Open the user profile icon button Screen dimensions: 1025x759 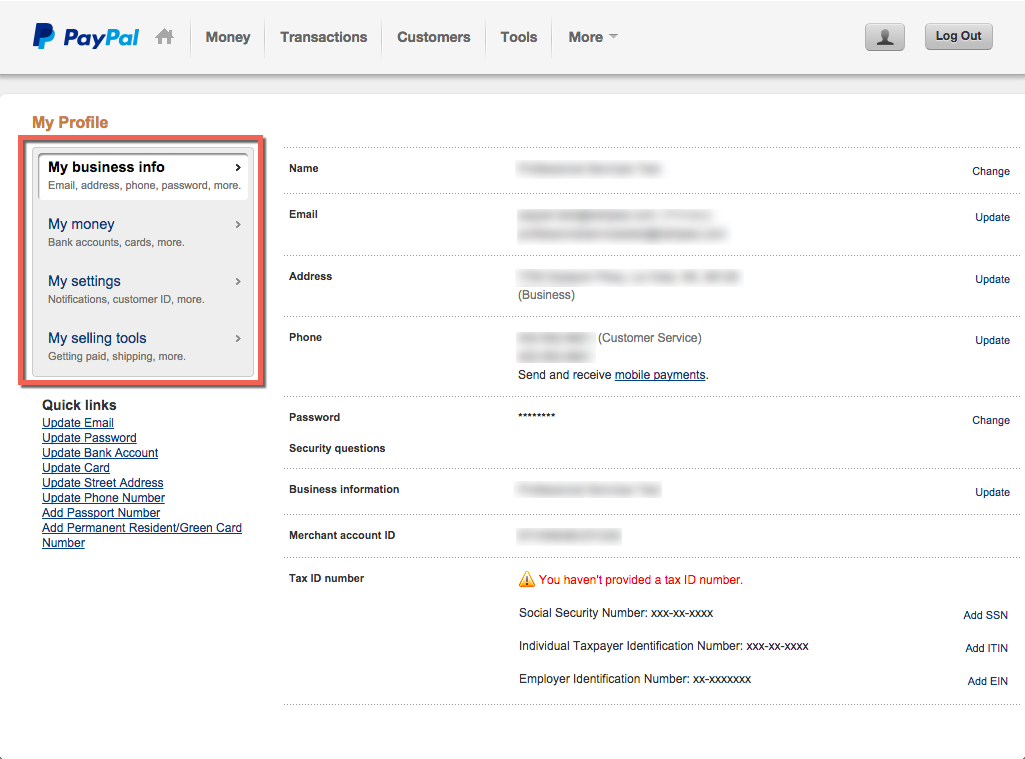click(x=884, y=37)
